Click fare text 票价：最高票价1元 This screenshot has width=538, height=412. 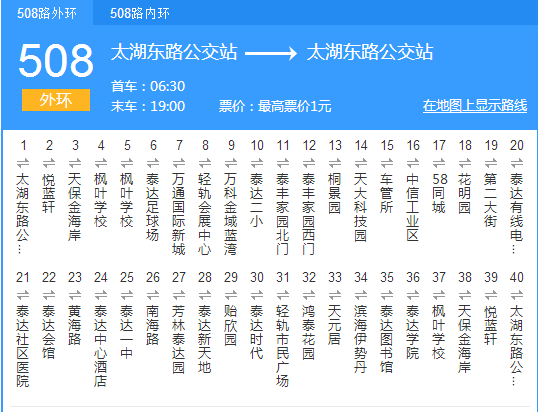tap(275, 106)
